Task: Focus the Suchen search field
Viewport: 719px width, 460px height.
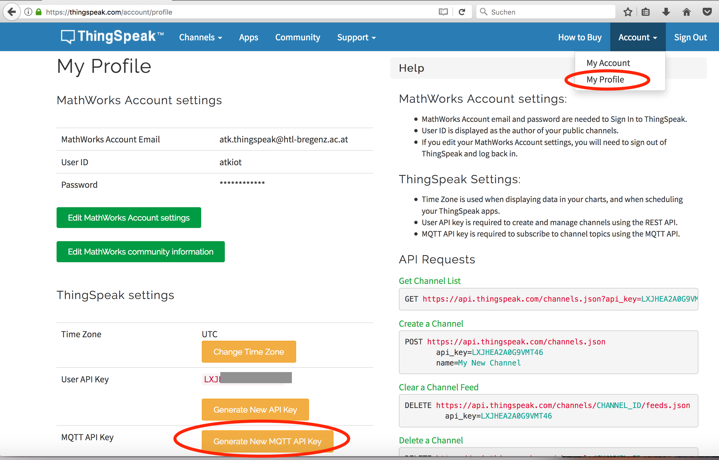Action: [546, 12]
